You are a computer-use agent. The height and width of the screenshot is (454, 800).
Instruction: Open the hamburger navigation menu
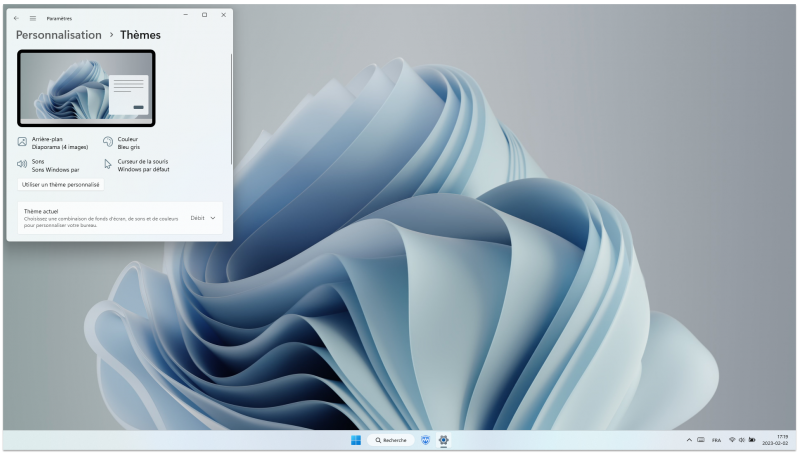(33, 17)
